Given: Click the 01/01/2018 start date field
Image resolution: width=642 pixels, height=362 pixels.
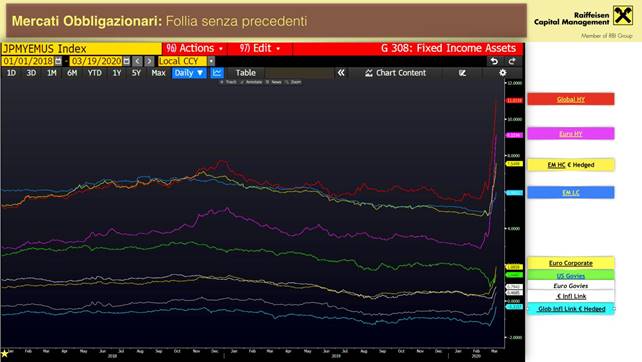Looking at the screenshot, I should (x=28, y=61).
